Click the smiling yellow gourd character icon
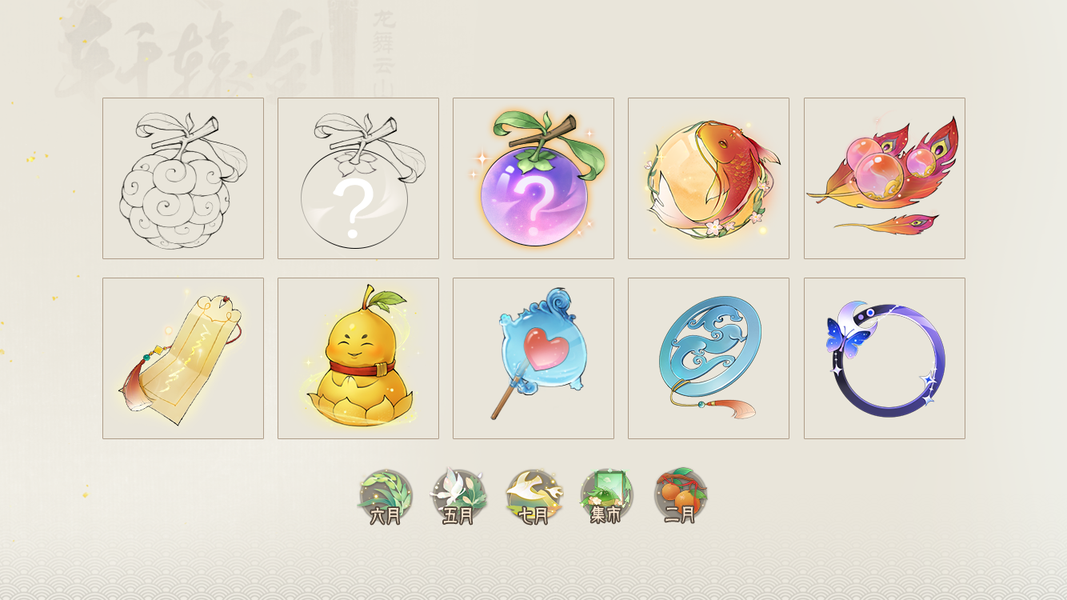 (358, 358)
